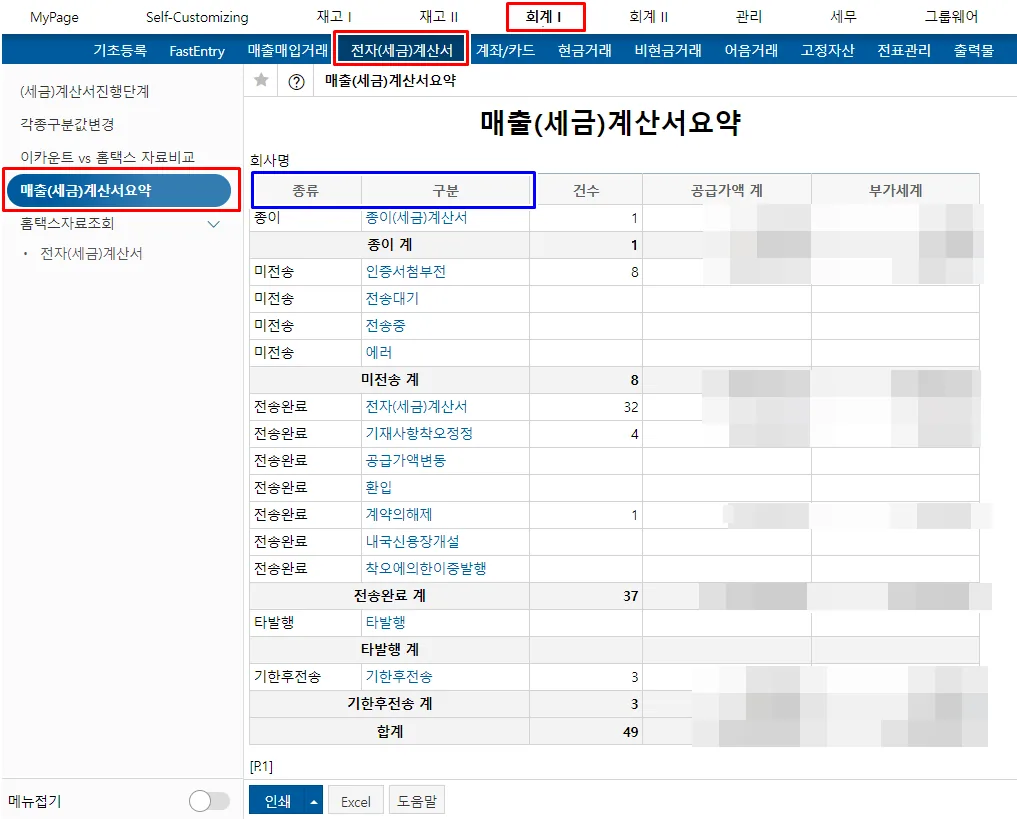Screen dimensions: 1017x819
Task: Click the favorite star icon
Action: coord(261,80)
